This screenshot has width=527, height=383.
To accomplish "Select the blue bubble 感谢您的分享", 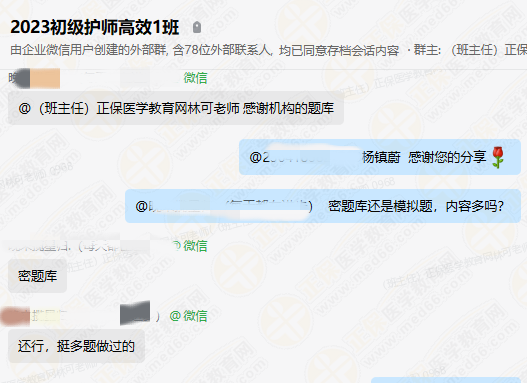I will (x=380, y=157).
